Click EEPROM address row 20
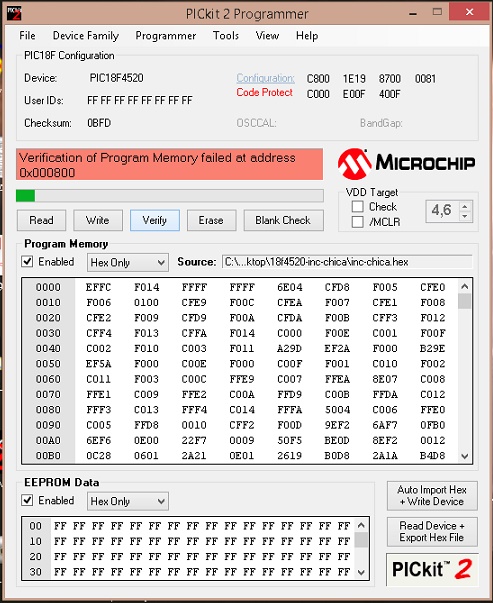This screenshot has height=603, width=493. 36,557
